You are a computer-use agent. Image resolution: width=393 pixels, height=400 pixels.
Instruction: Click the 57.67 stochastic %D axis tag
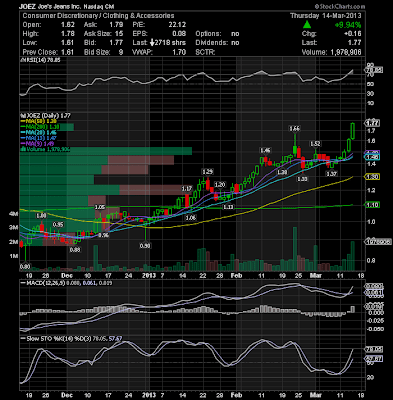tap(374, 359)
